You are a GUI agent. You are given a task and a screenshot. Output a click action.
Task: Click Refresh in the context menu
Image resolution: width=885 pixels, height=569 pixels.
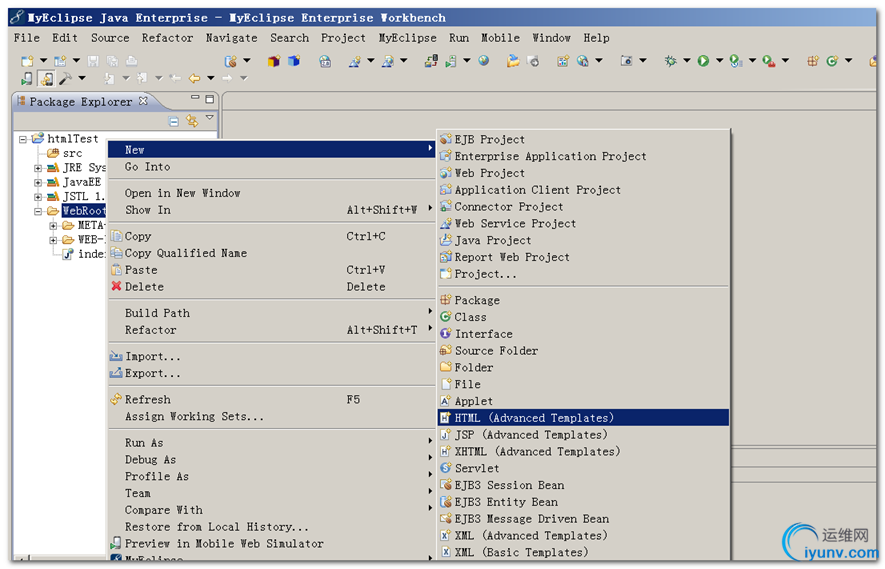(x=147, y=400)
